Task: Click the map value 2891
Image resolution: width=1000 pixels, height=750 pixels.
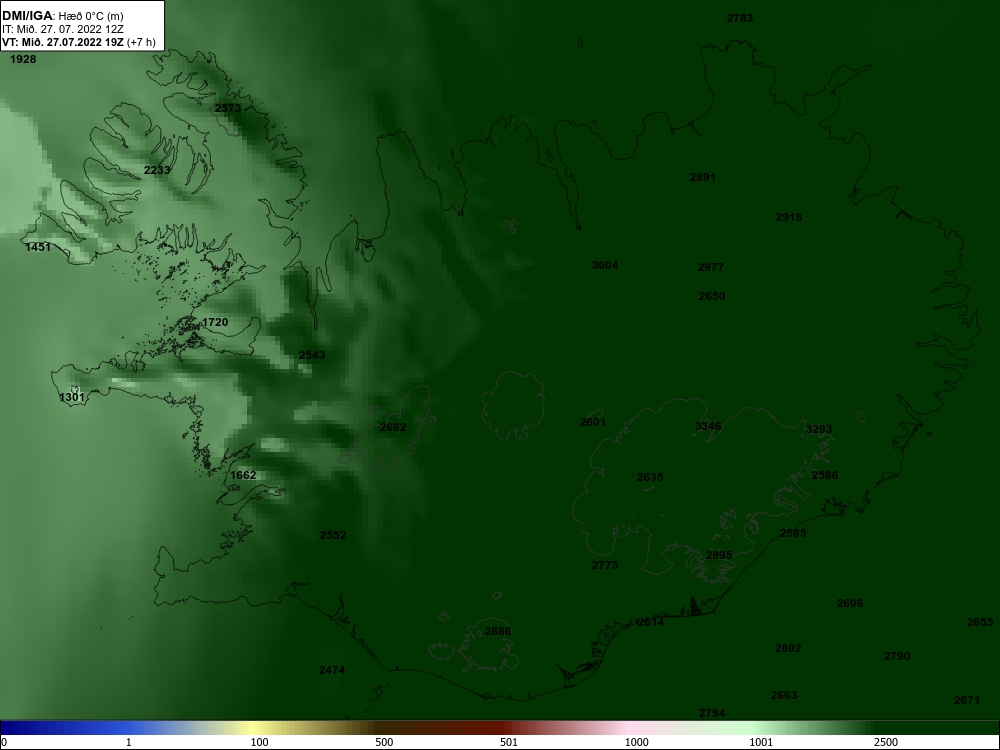Action: (703, 177)
